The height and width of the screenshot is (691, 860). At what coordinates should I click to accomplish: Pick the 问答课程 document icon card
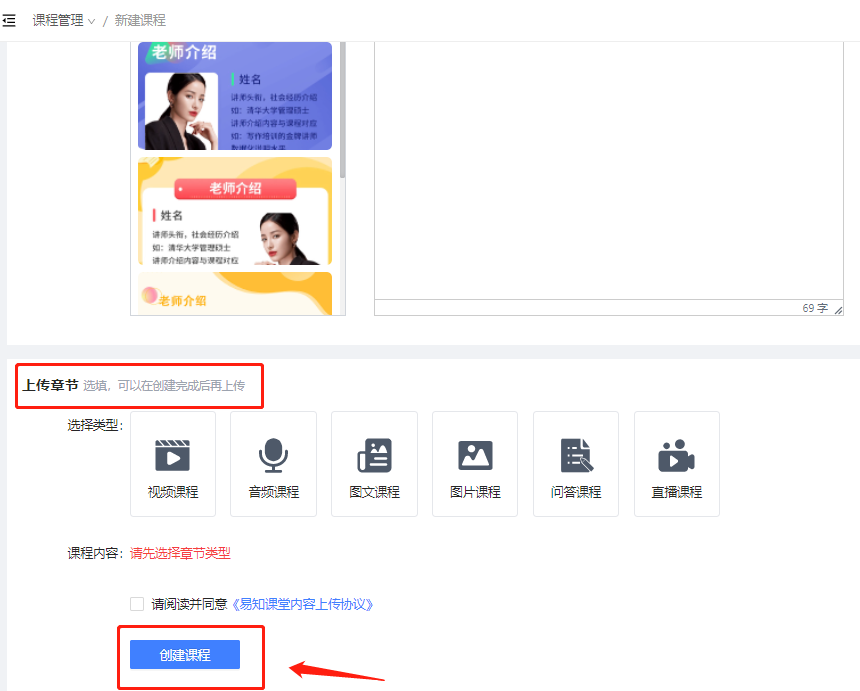click(576, 464)
